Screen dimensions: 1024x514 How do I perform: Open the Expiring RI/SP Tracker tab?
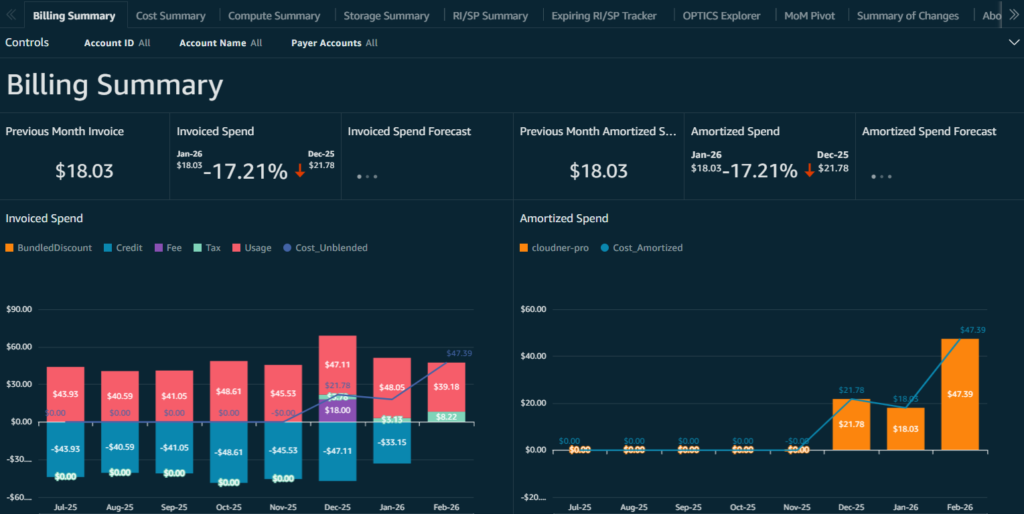(606, 16)
